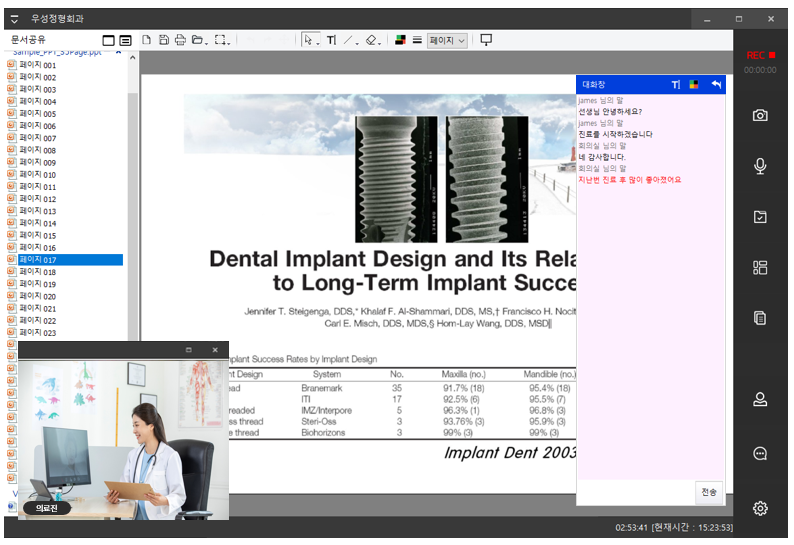Select the text tool in the toolbar

pos(331,40)
